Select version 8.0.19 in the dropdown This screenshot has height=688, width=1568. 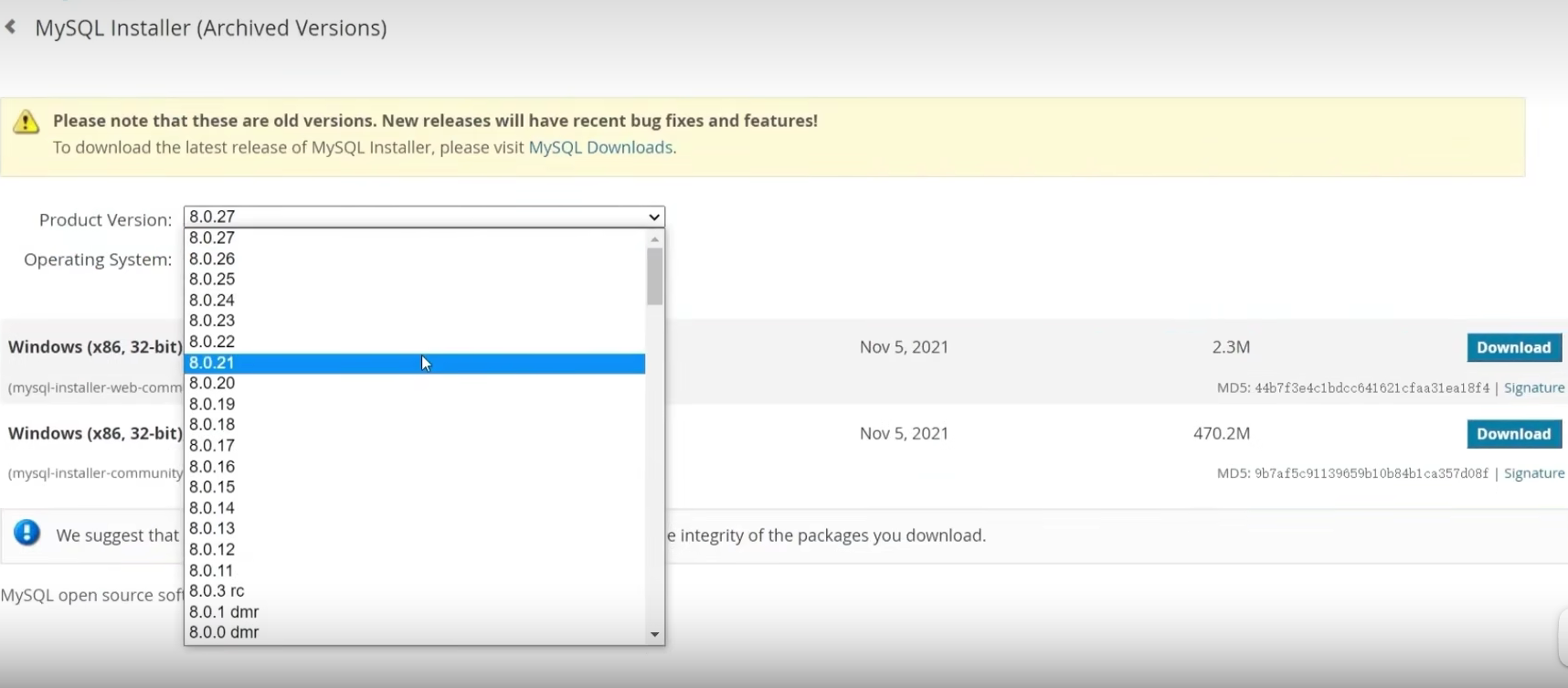coord(415,405)
